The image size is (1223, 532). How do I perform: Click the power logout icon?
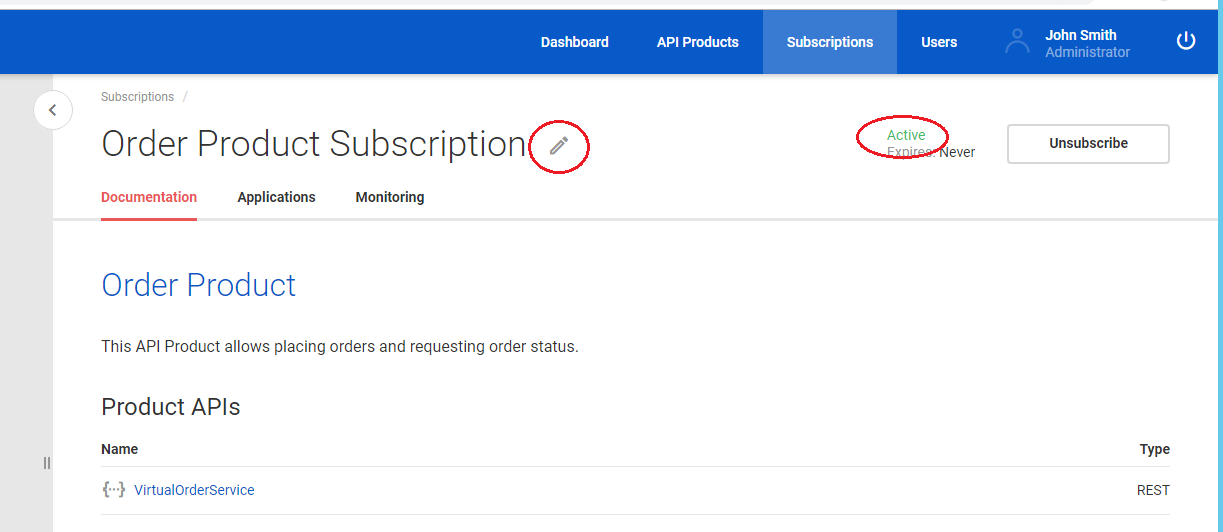tap(1186, 41)
